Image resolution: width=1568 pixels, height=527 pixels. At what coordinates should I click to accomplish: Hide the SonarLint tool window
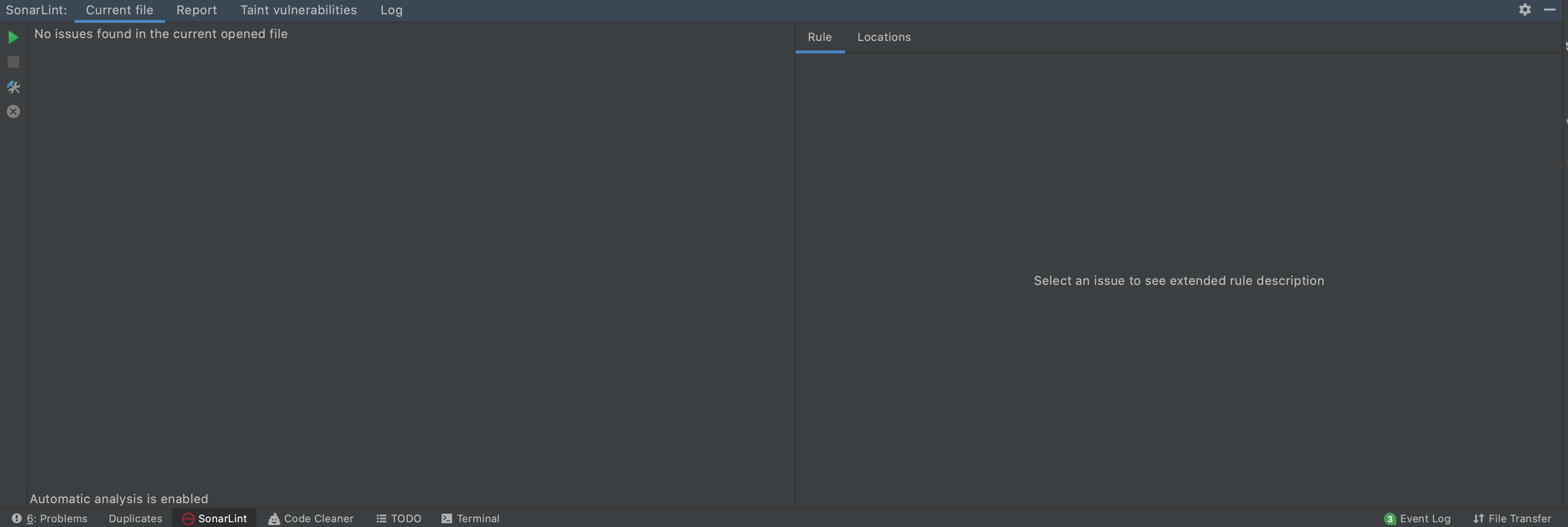click(1550, 10)
